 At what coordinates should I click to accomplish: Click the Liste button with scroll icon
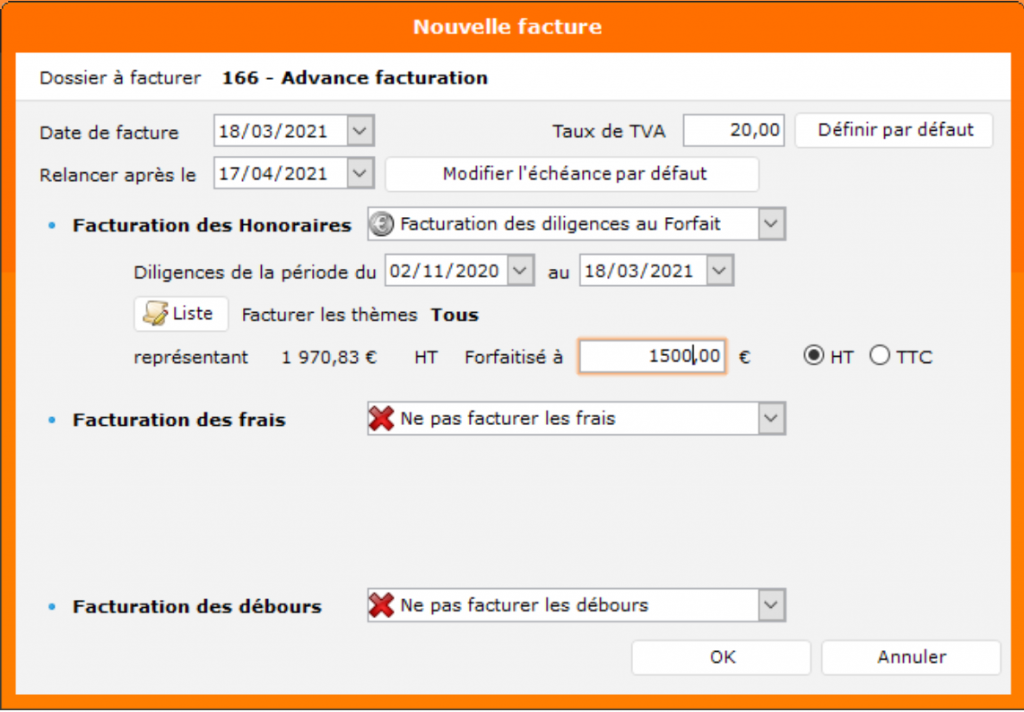click(181, 314)
